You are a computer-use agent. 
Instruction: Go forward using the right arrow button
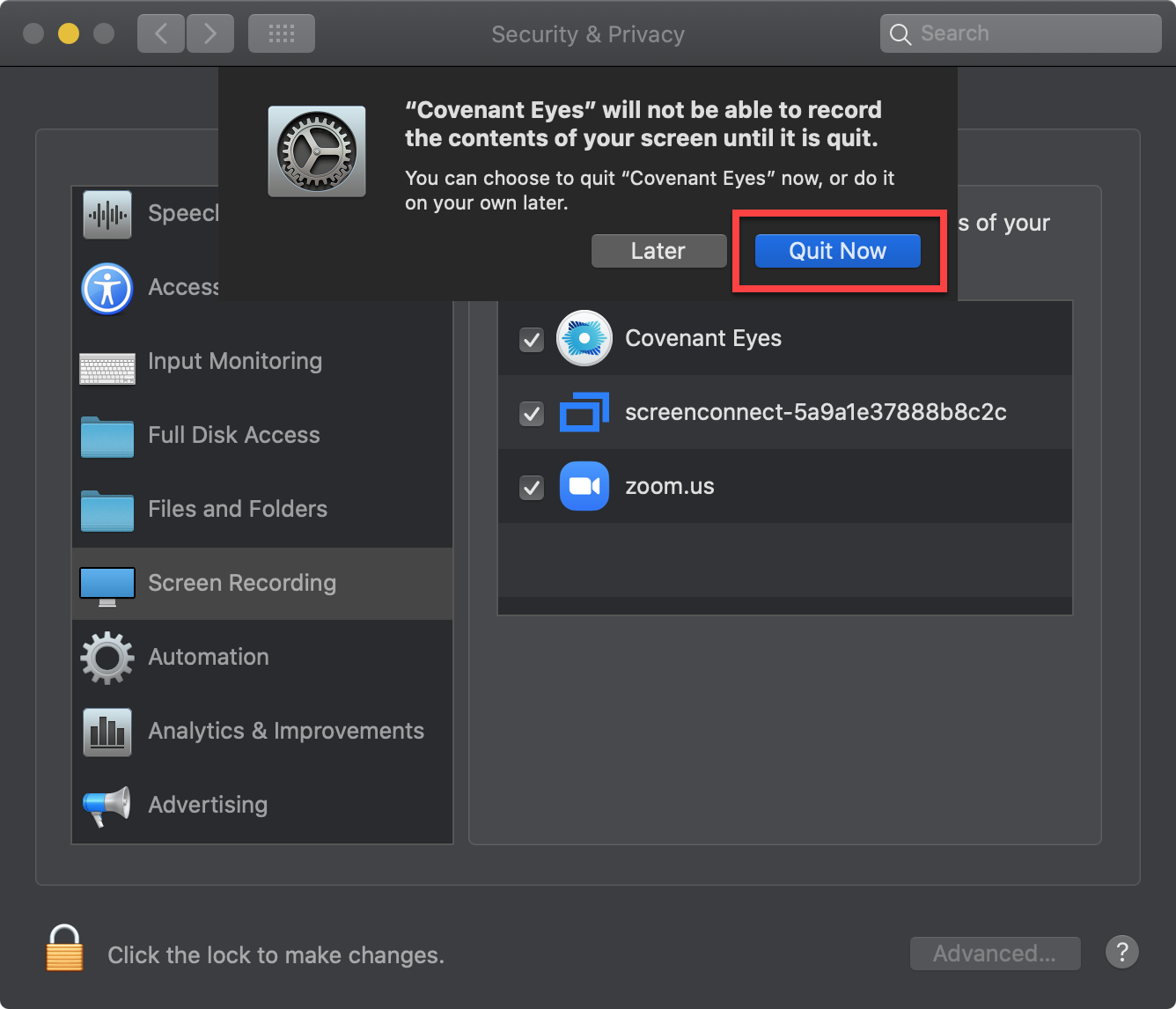[x=209, y=33]
